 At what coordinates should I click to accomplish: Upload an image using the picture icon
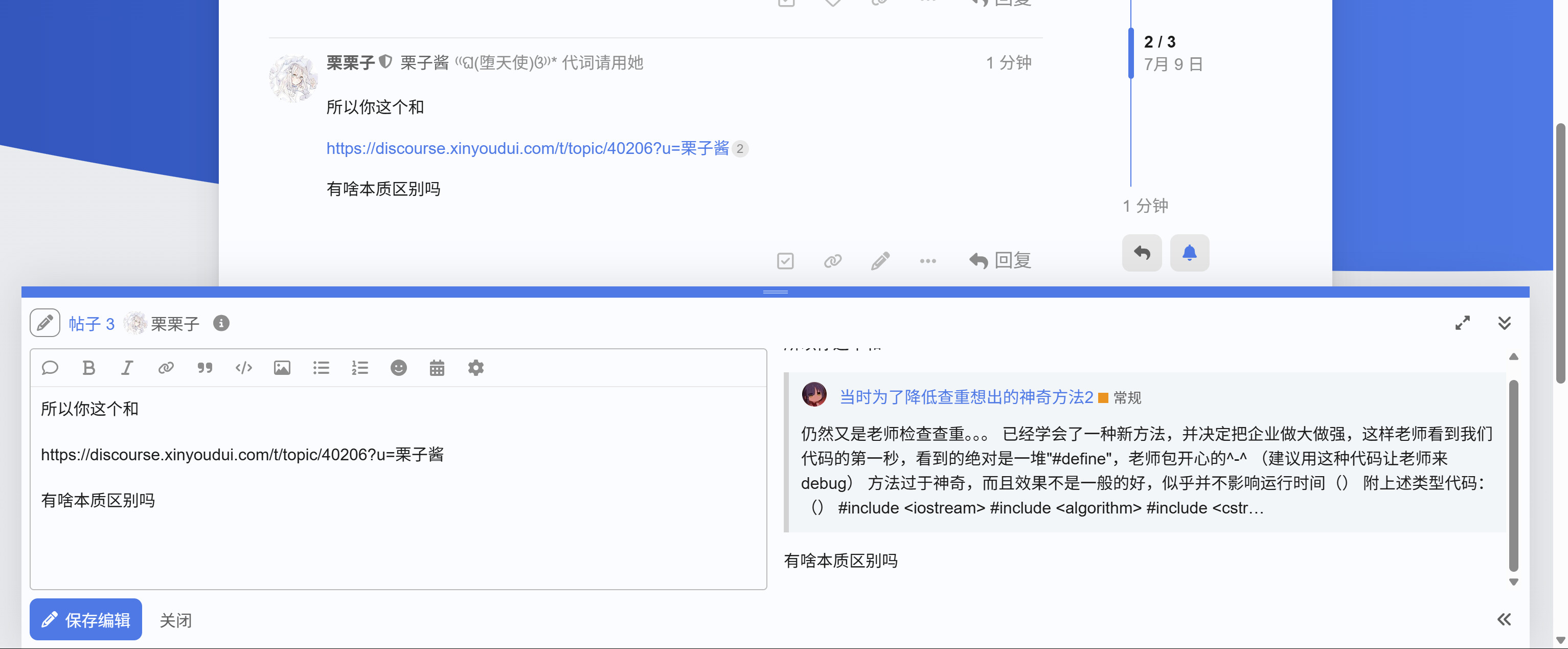[x=282, y=368]
